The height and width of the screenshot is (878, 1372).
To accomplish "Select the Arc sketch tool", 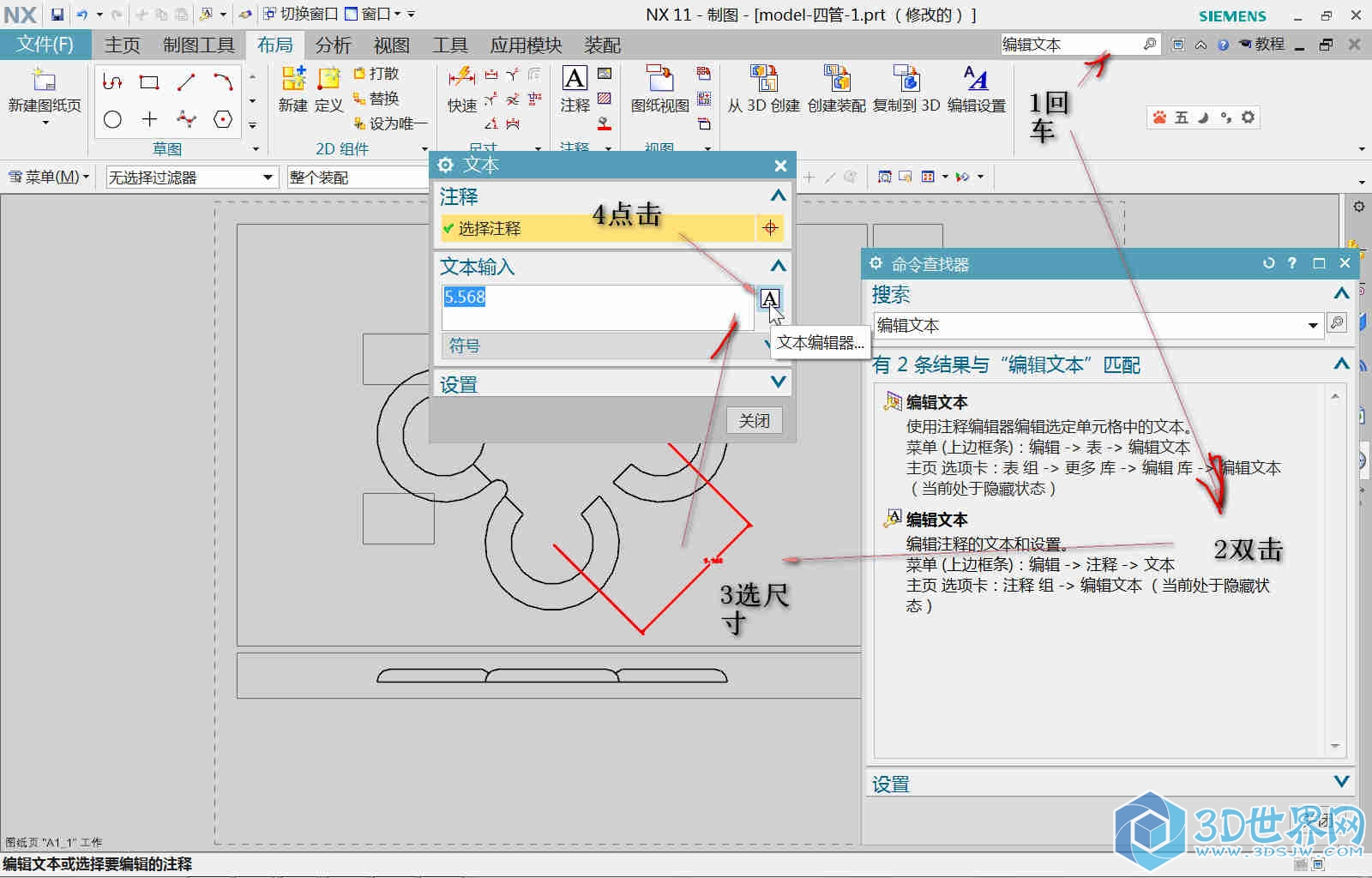I will [x=223, y=82].
